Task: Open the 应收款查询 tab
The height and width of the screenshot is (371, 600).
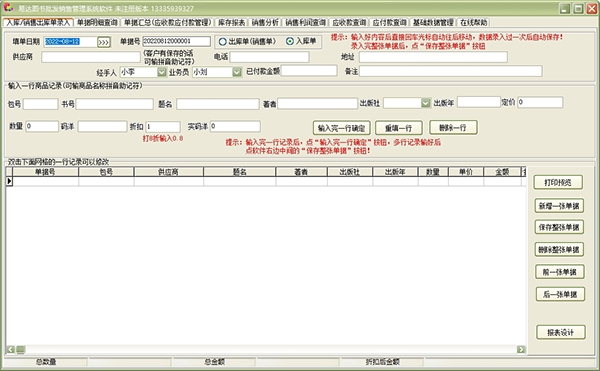Action: 349,23
